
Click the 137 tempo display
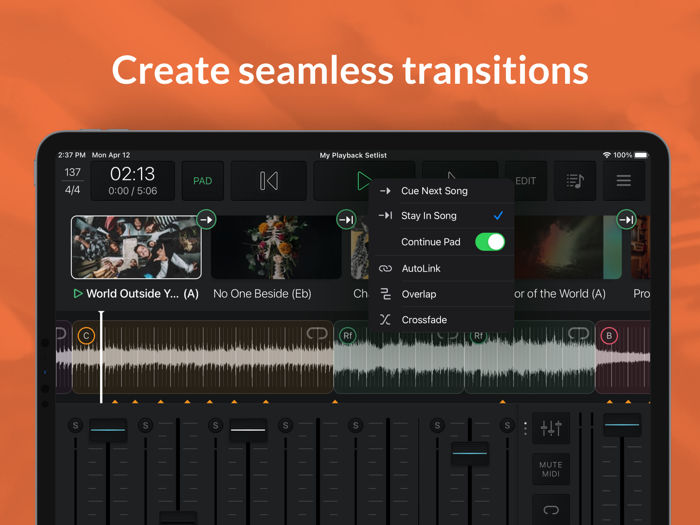pyautogui.click(x=72, y=172)
